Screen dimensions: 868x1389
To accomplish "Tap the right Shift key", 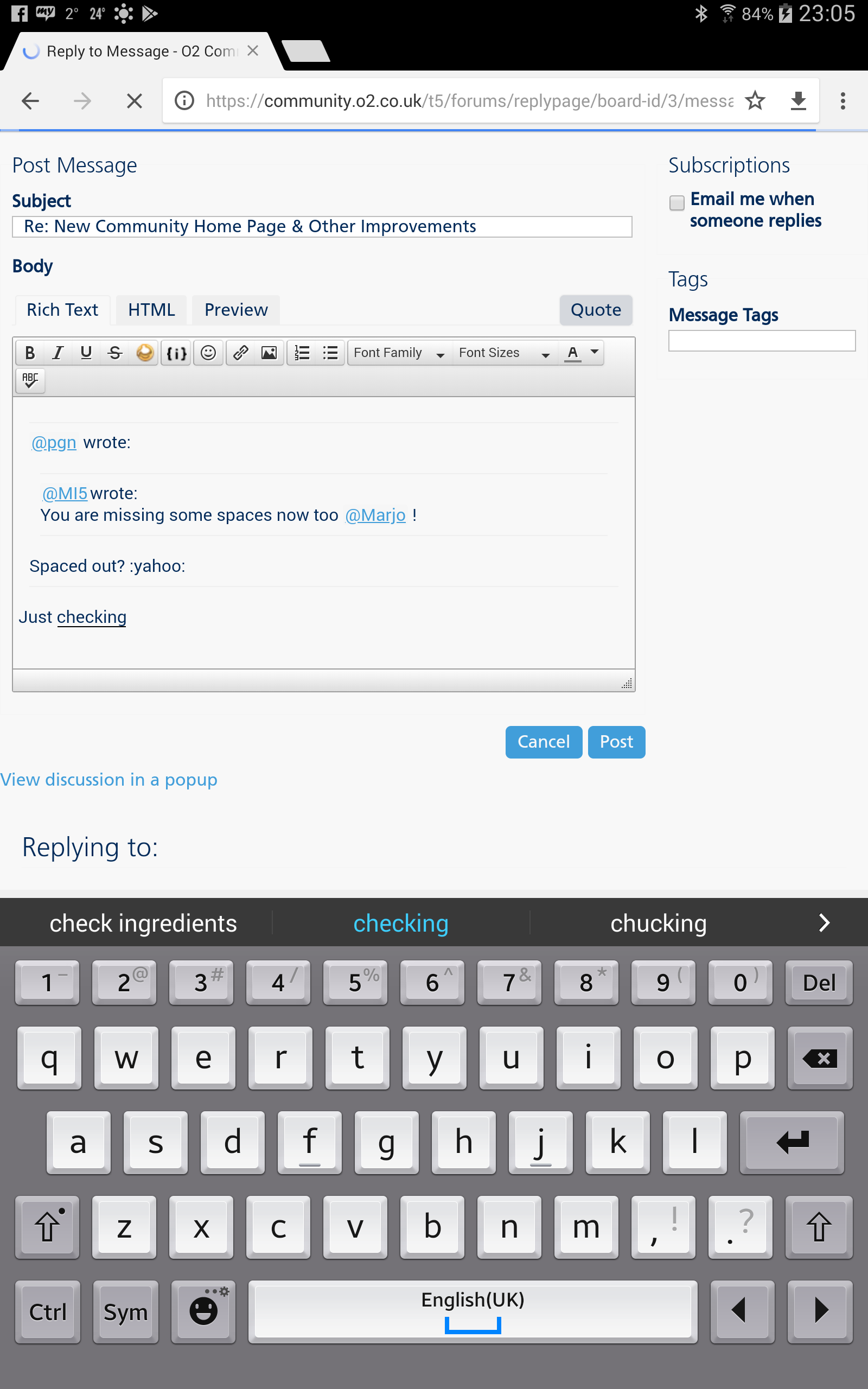I will [x=820, y=1227].
